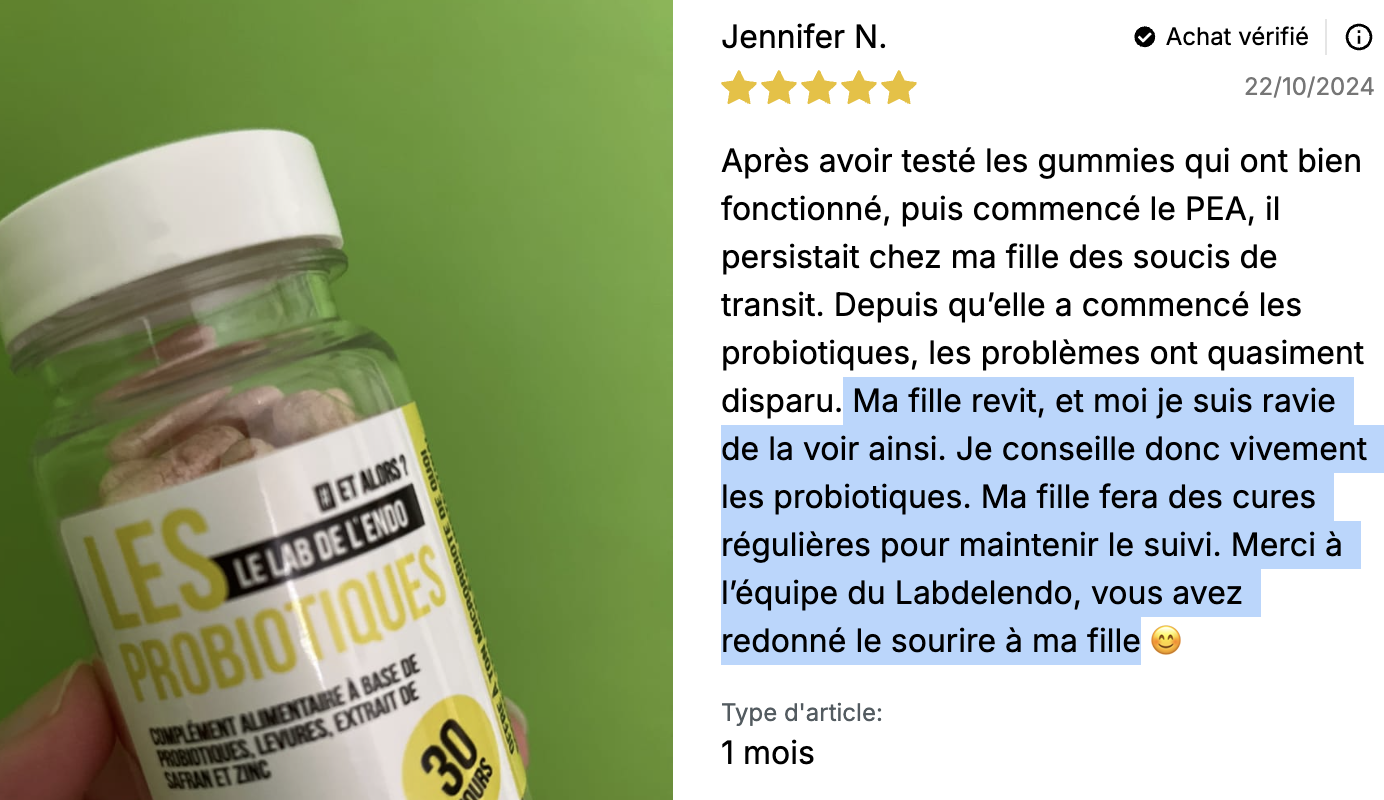
Task: Click the smiling emoji ending the review
Action: coord(1166,640)
